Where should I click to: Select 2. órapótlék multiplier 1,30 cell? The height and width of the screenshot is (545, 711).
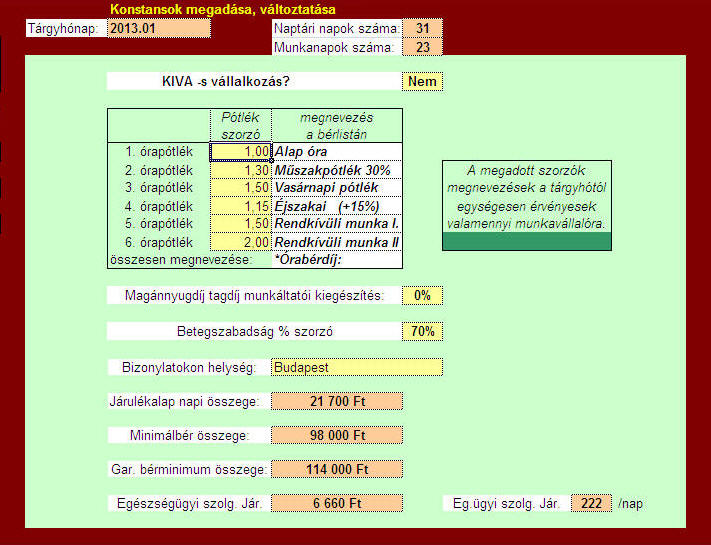tap(240, 170)
